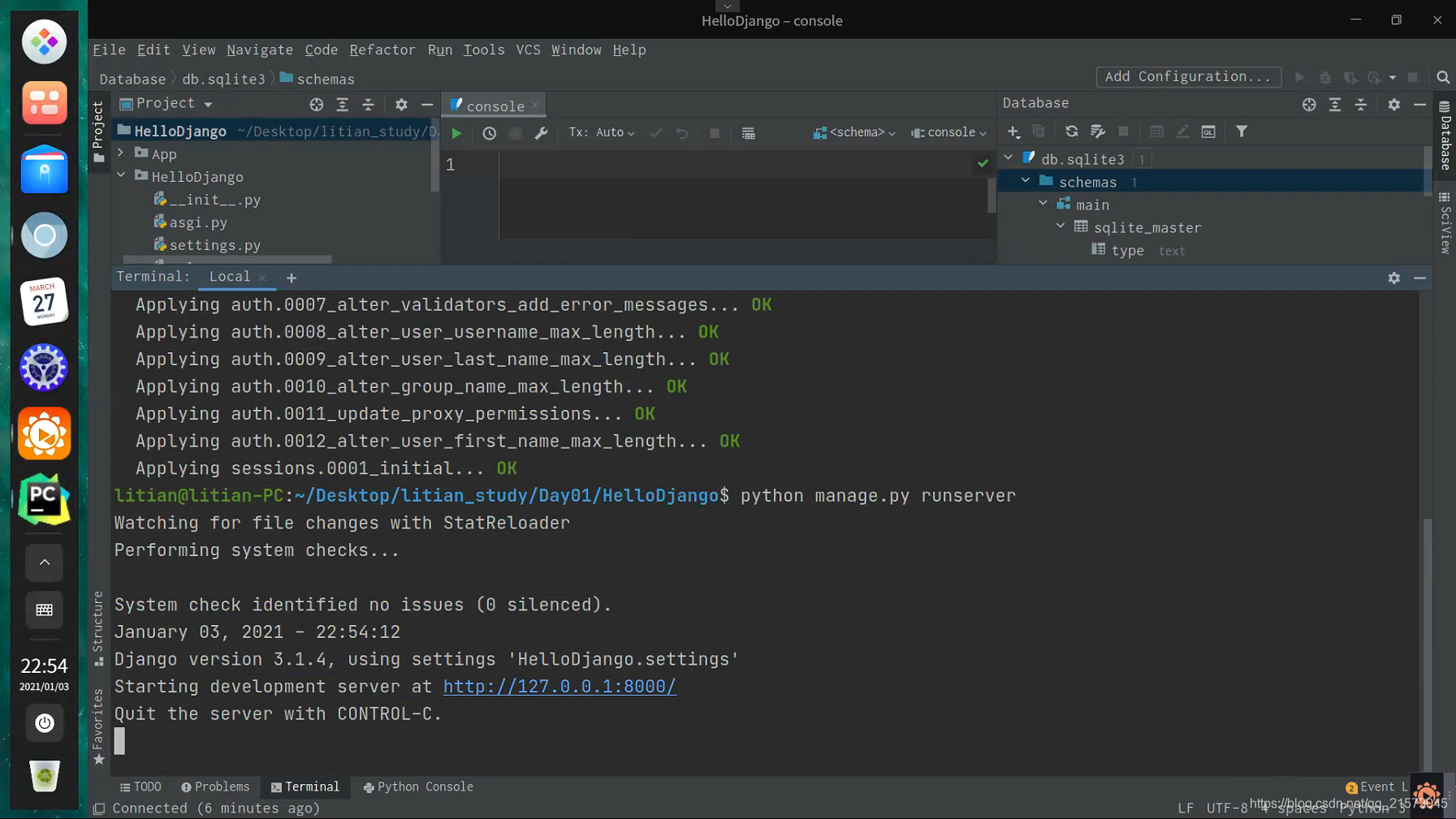Add a new terminal session tab
Image resolution: width=1456 pixels, height=819 pixels.
[292, 278]
